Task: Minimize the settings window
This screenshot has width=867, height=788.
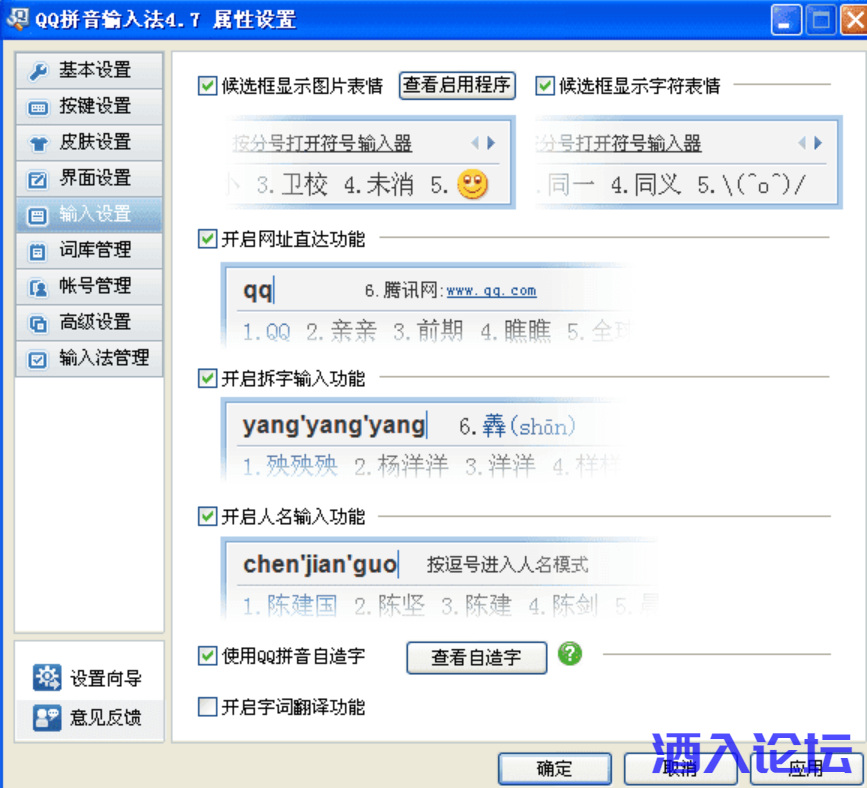Action: tap(786, 20)
